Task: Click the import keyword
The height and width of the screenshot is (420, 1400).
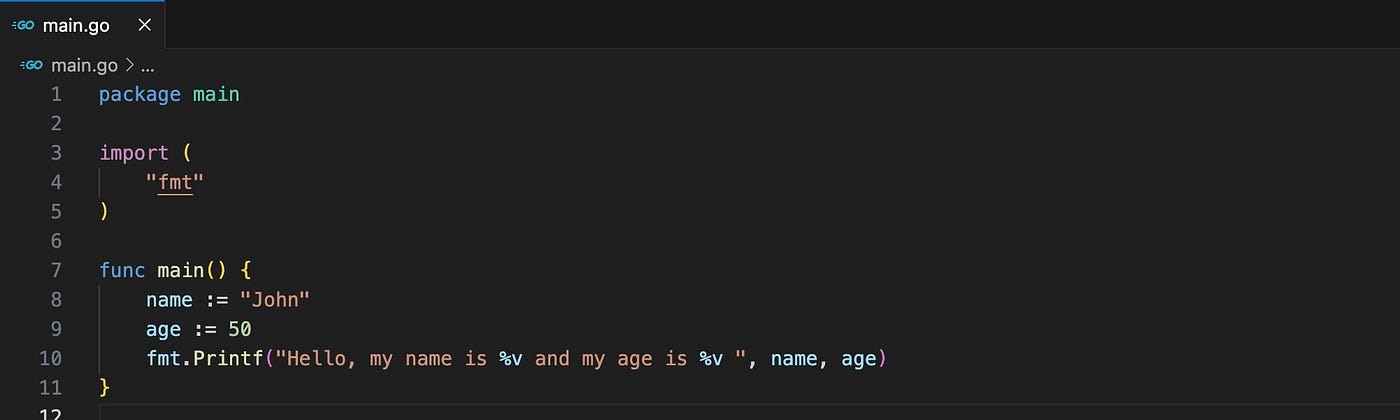Action: click(x=134, y=154)
